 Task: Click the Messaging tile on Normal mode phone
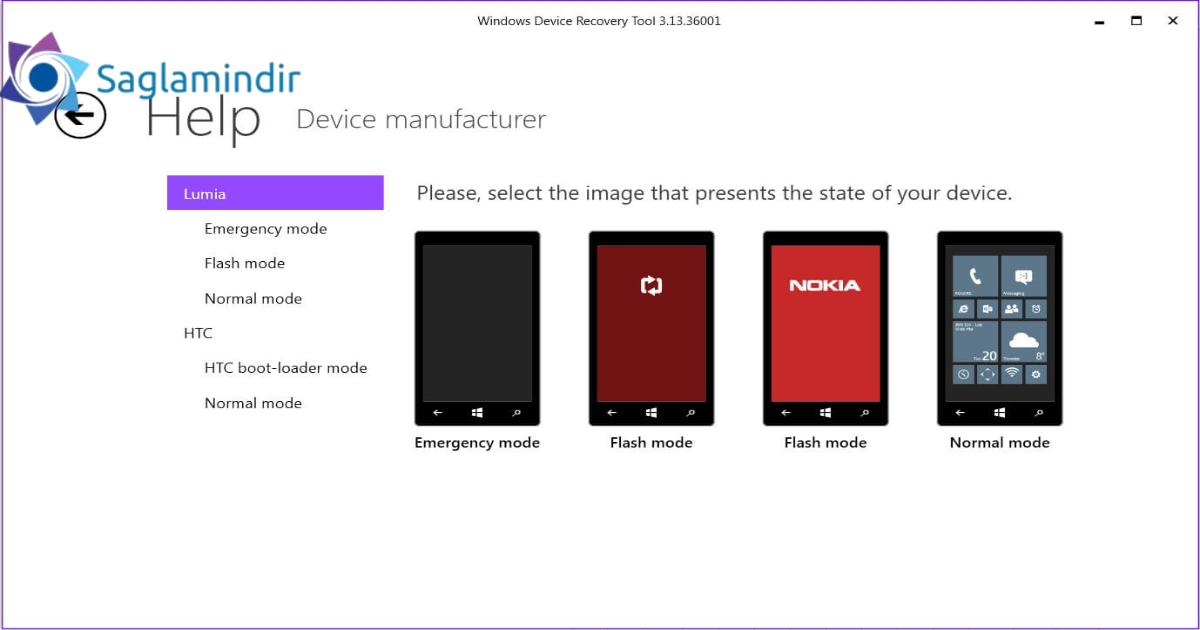(1024, 276)
